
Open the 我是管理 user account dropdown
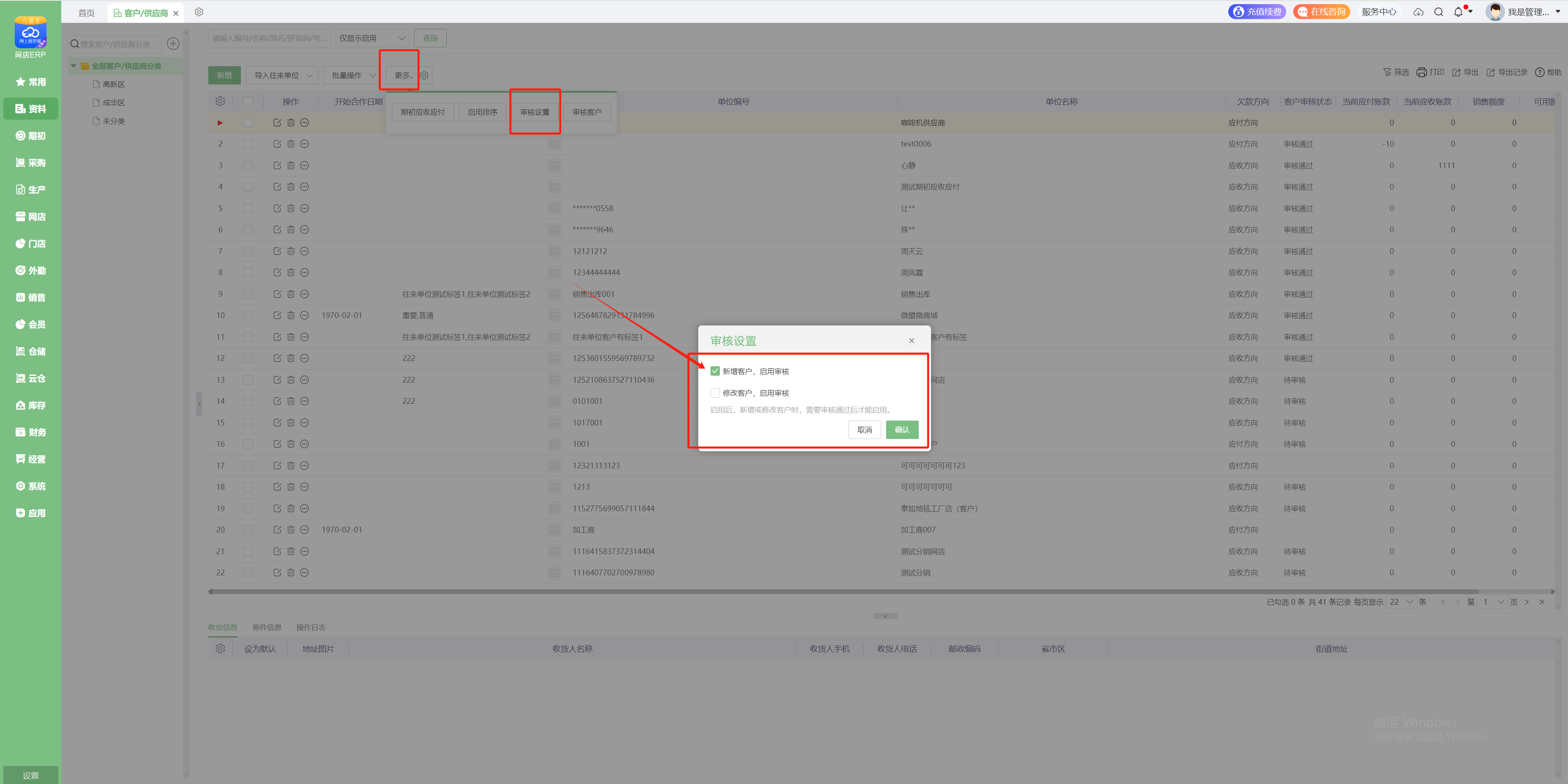tap(1523, 11)
